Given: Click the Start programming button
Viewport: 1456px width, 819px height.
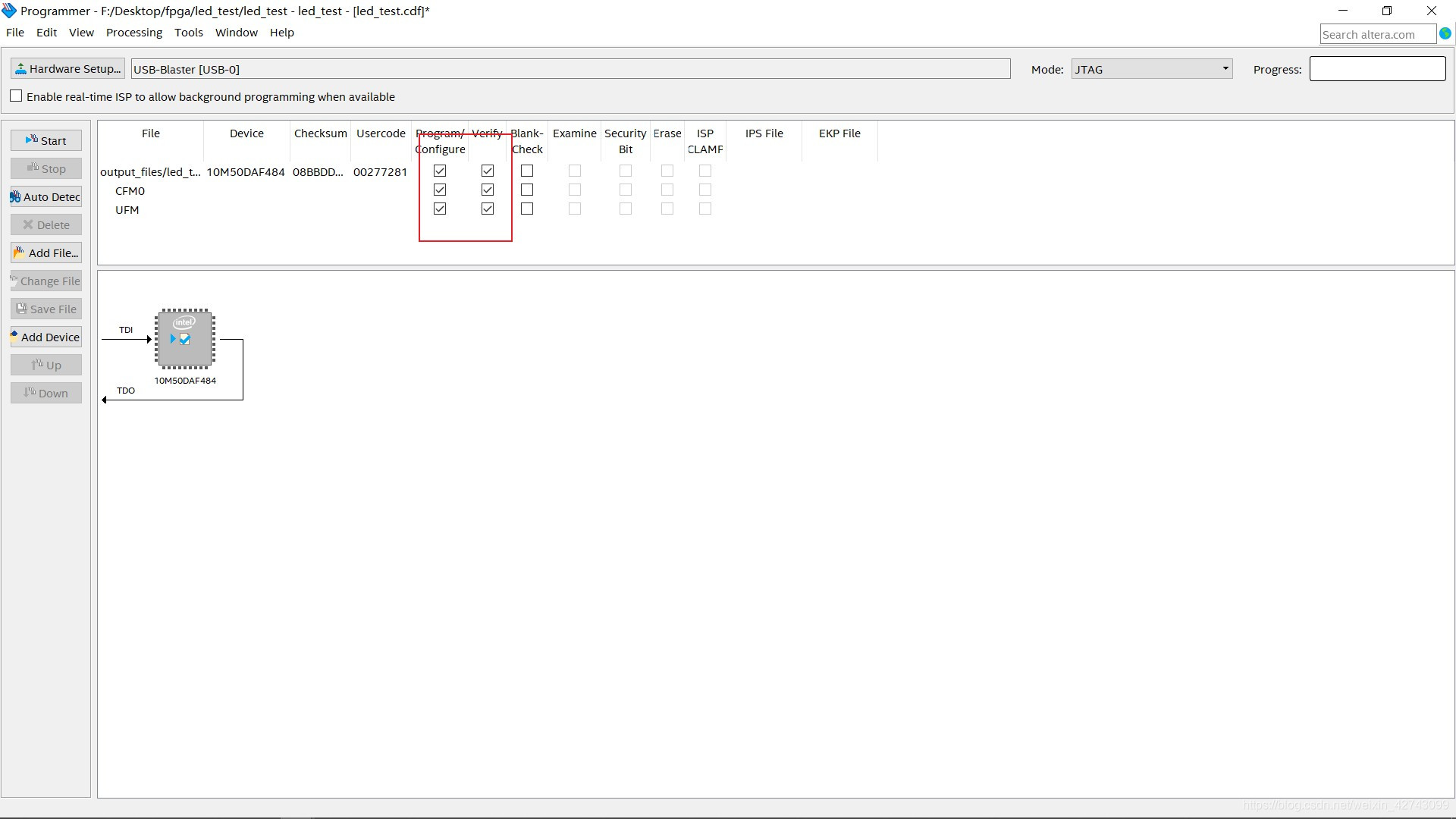Looking at the screenshot, I should pyautogui.click(x=46, y=140).
